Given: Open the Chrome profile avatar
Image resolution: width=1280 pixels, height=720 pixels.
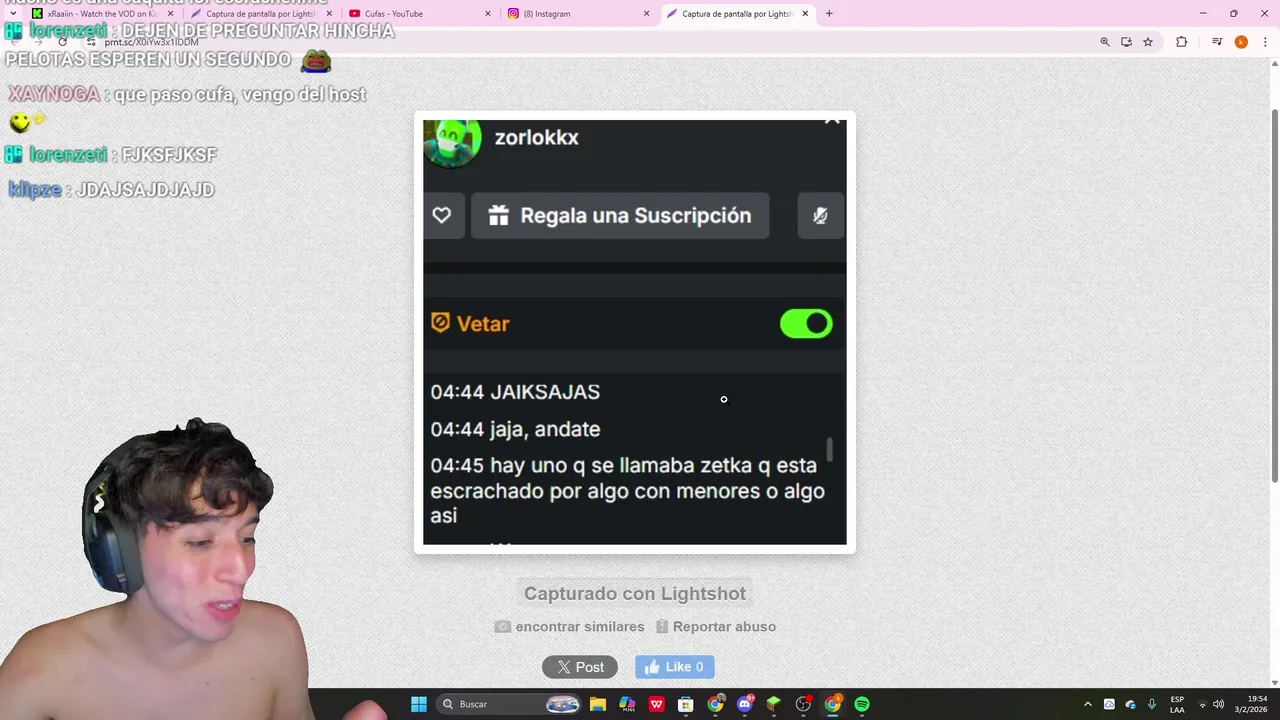Looking at the screenshot, I should tap(1241, 42).
